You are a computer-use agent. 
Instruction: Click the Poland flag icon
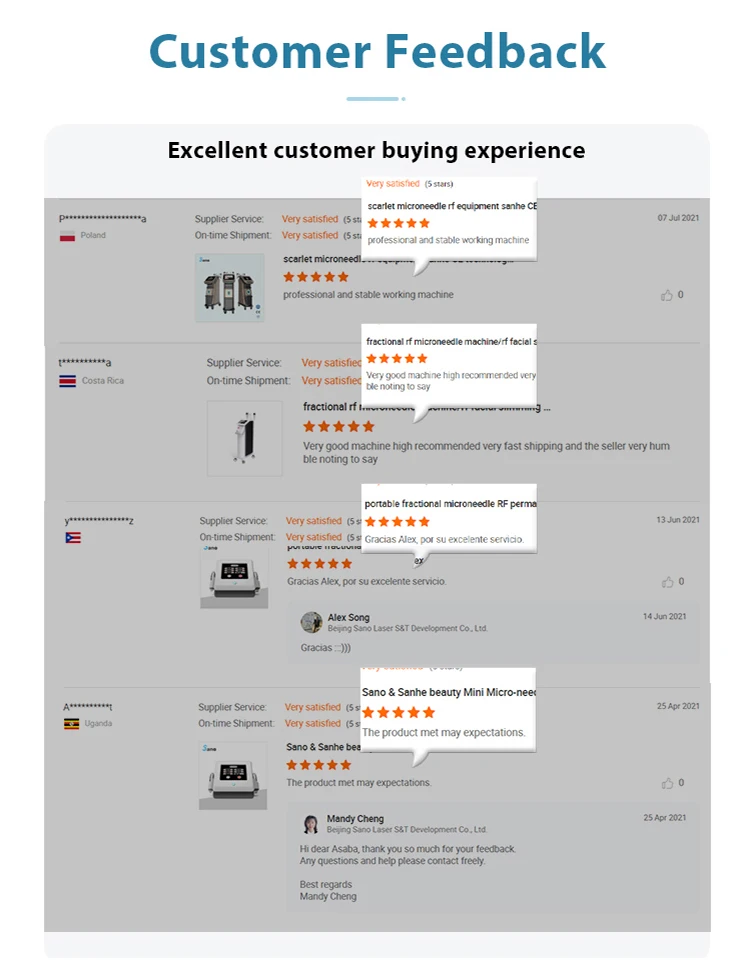(x=67, y=236)
